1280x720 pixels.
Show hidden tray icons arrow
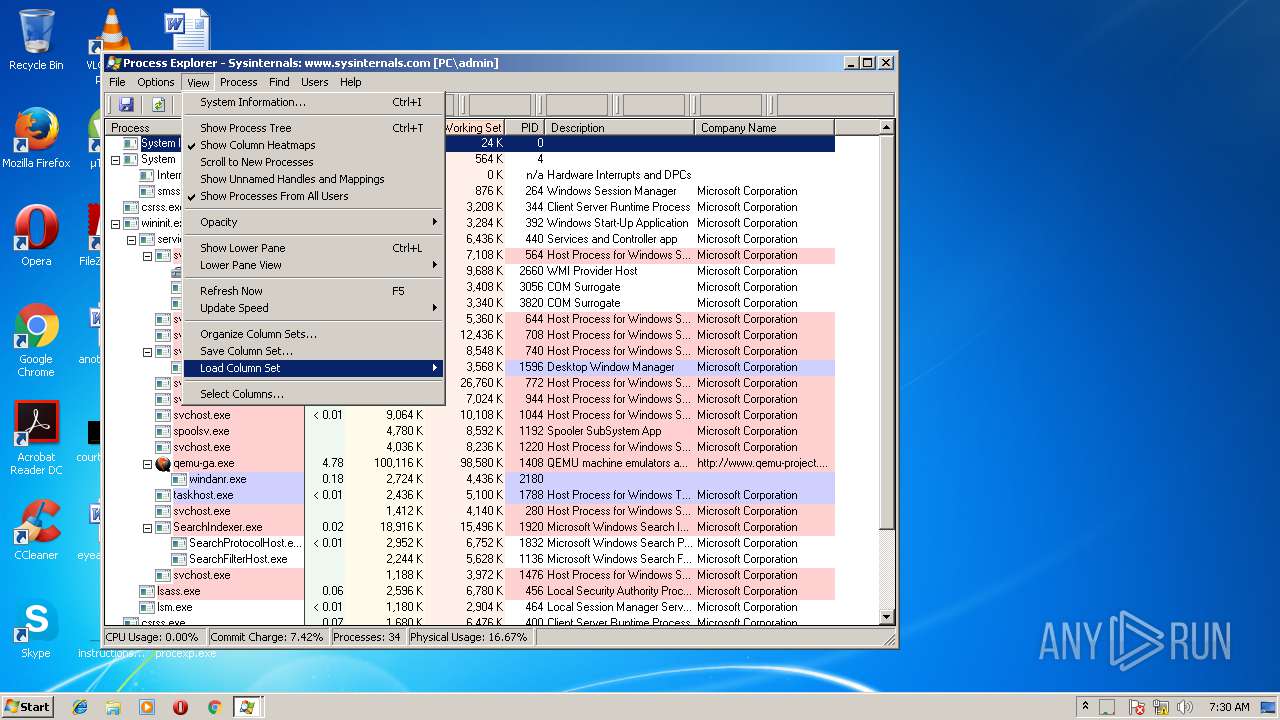click(x=1085, y=707)
